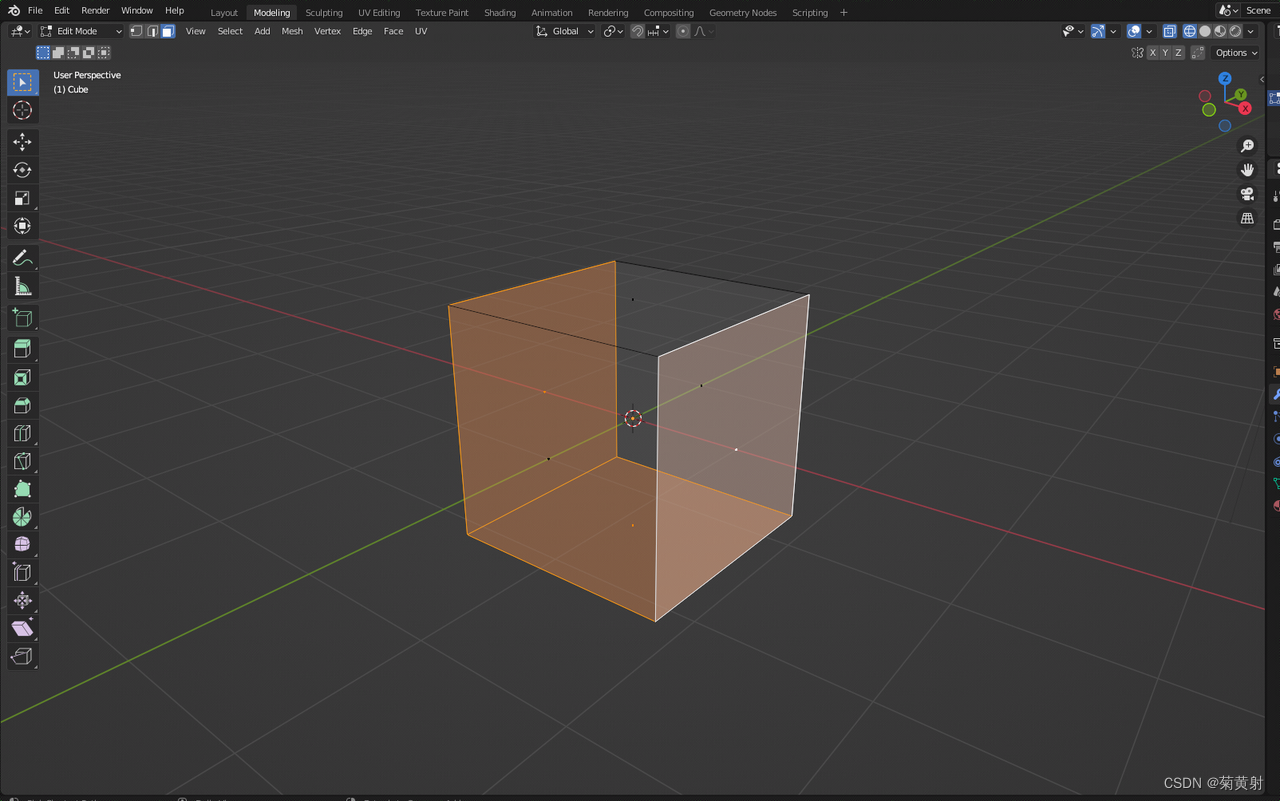
Task: Toggle Z axis mirror
Action: pyautogui.click(x=1178, y=53)
